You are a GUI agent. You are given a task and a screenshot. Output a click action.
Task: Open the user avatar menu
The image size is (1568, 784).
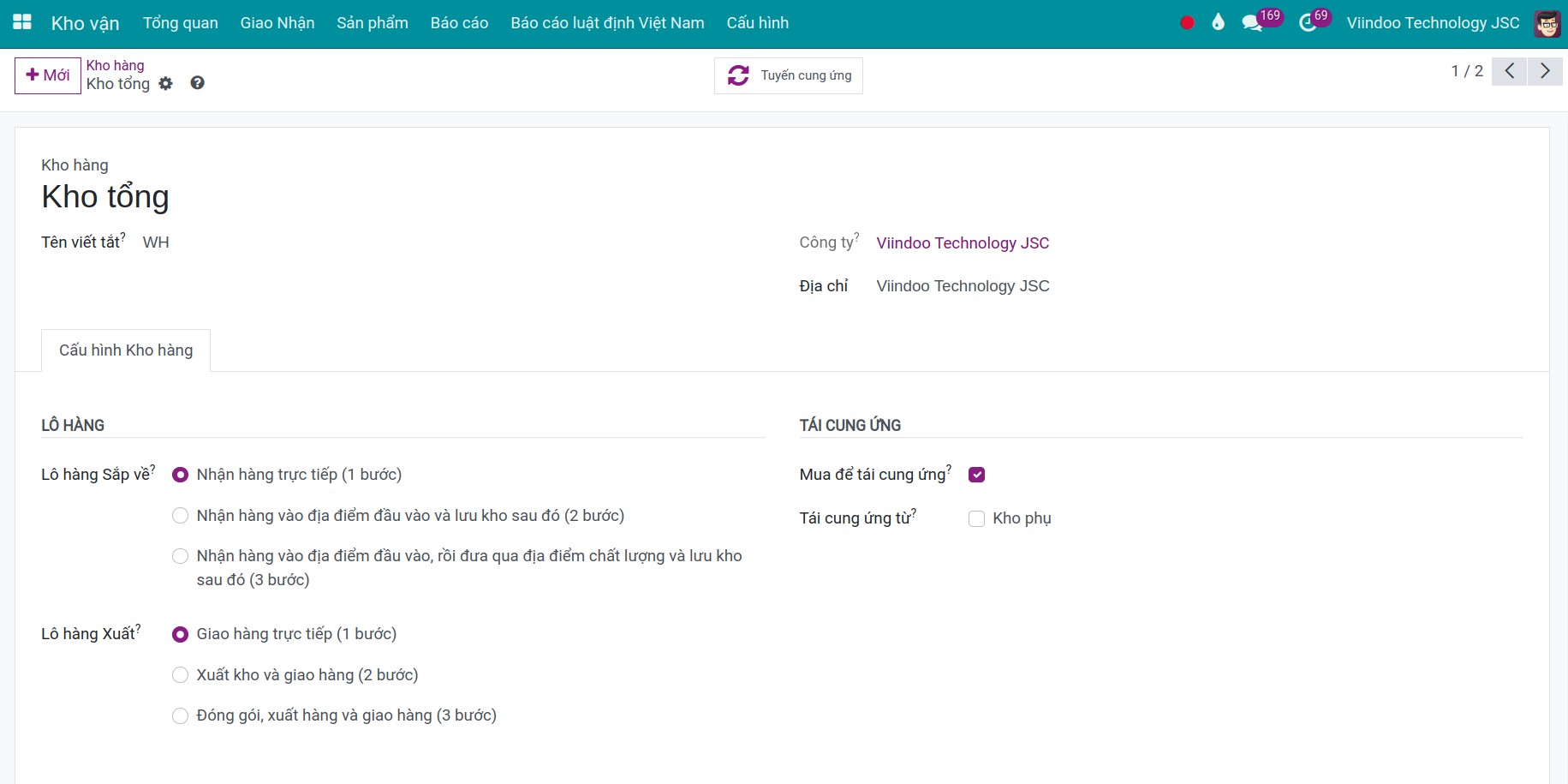click(1547, 23)
